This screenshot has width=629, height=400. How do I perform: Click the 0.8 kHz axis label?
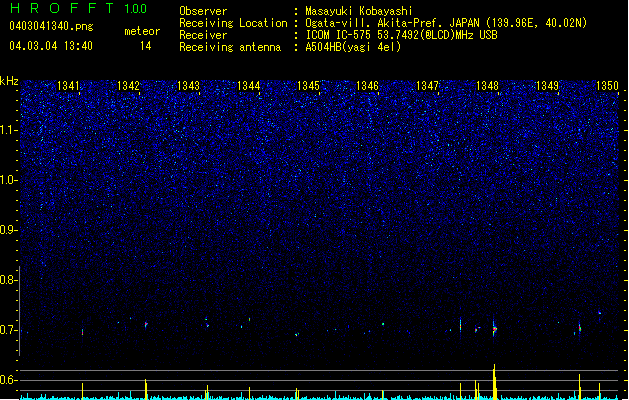pos(9,280)
